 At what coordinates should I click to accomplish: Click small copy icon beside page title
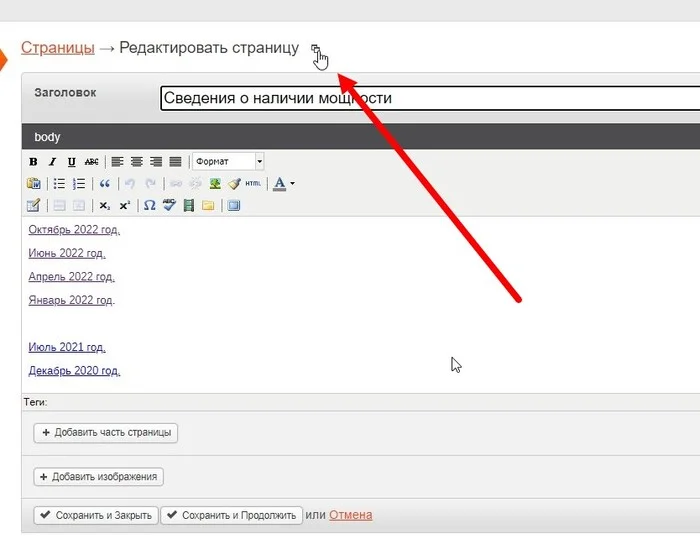click(x=316, y=49)
